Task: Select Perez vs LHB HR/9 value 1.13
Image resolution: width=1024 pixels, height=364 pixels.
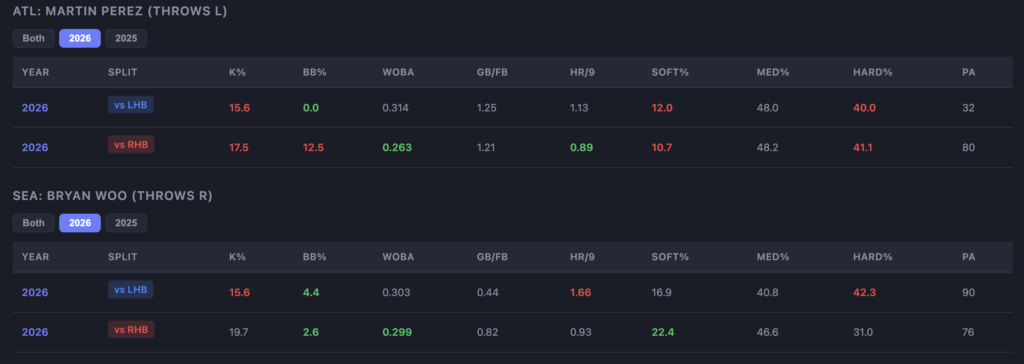Action: click(579, 108)
